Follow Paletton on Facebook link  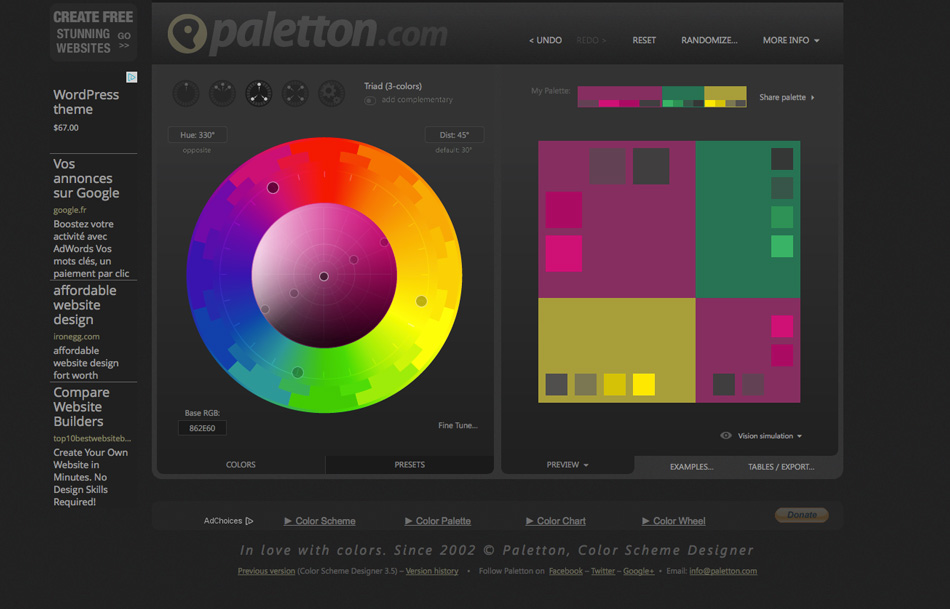click(x=565, y=571)
